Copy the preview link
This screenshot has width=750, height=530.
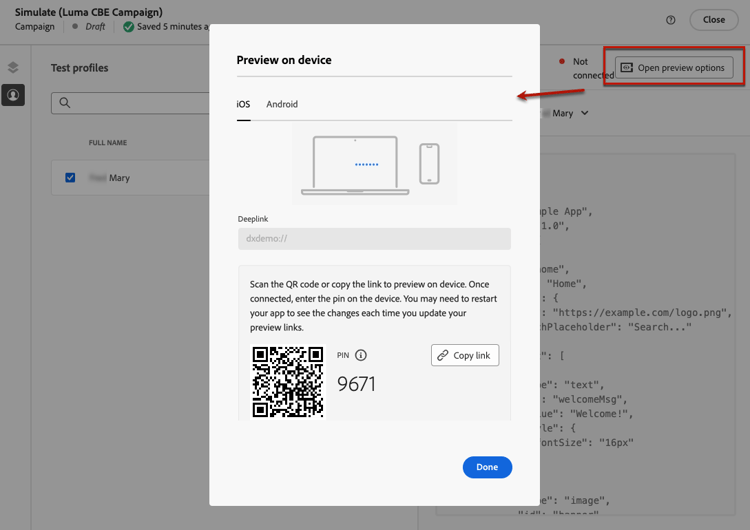point(465,355)
